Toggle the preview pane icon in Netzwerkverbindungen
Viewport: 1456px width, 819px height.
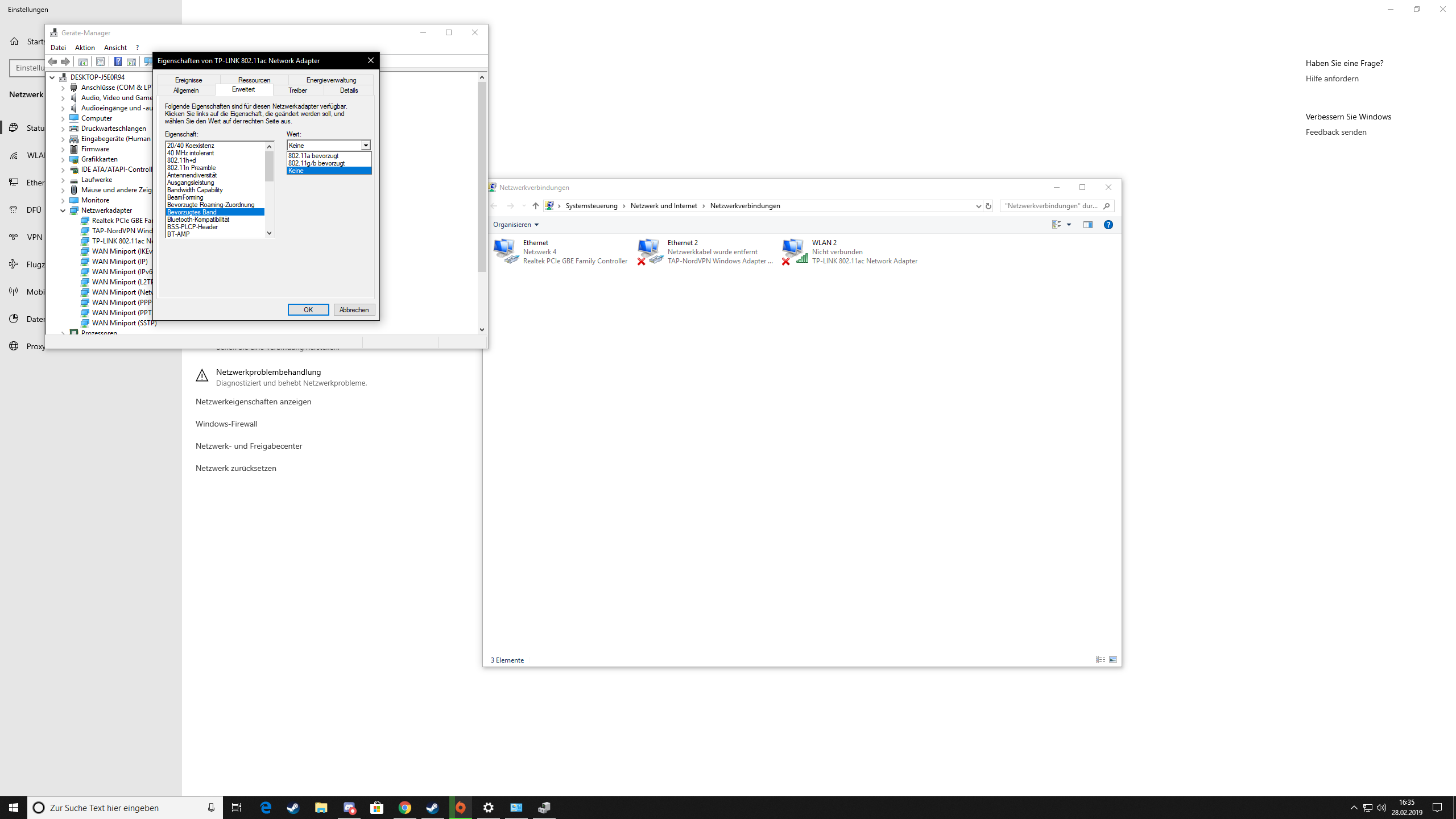(1087, 225)
